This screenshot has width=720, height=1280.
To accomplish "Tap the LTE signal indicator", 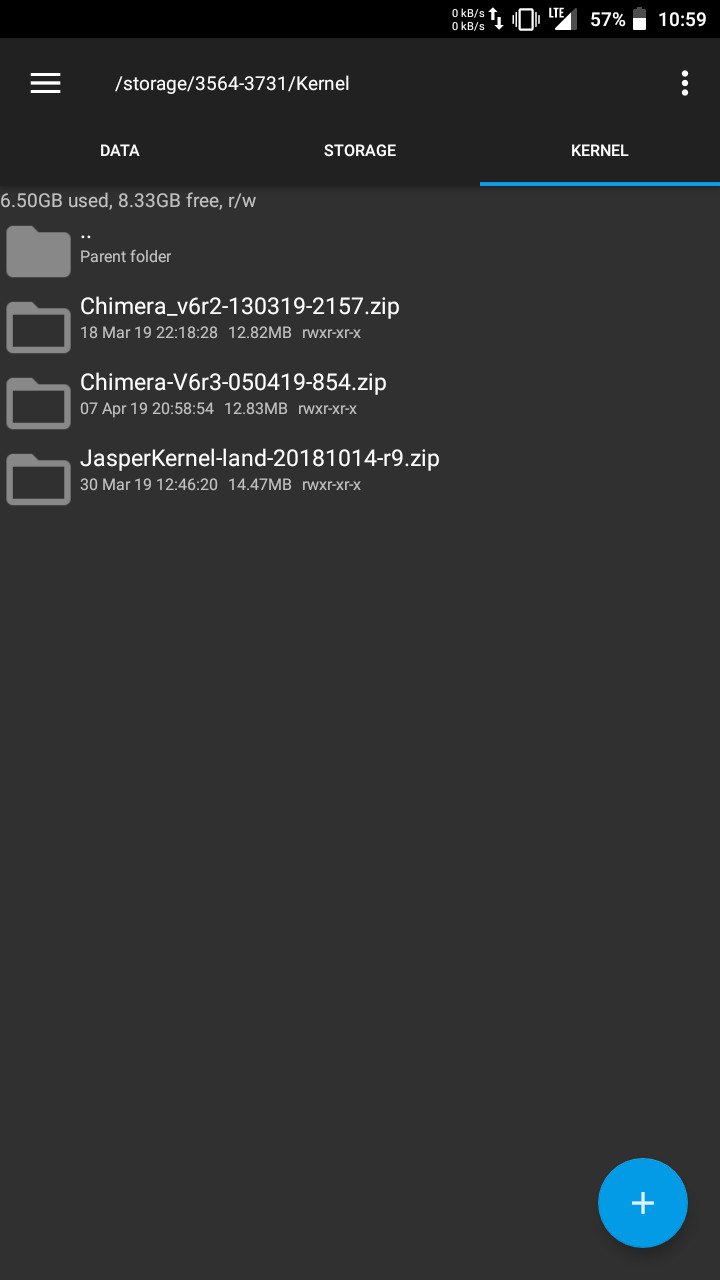I will (x=562, y=19).
